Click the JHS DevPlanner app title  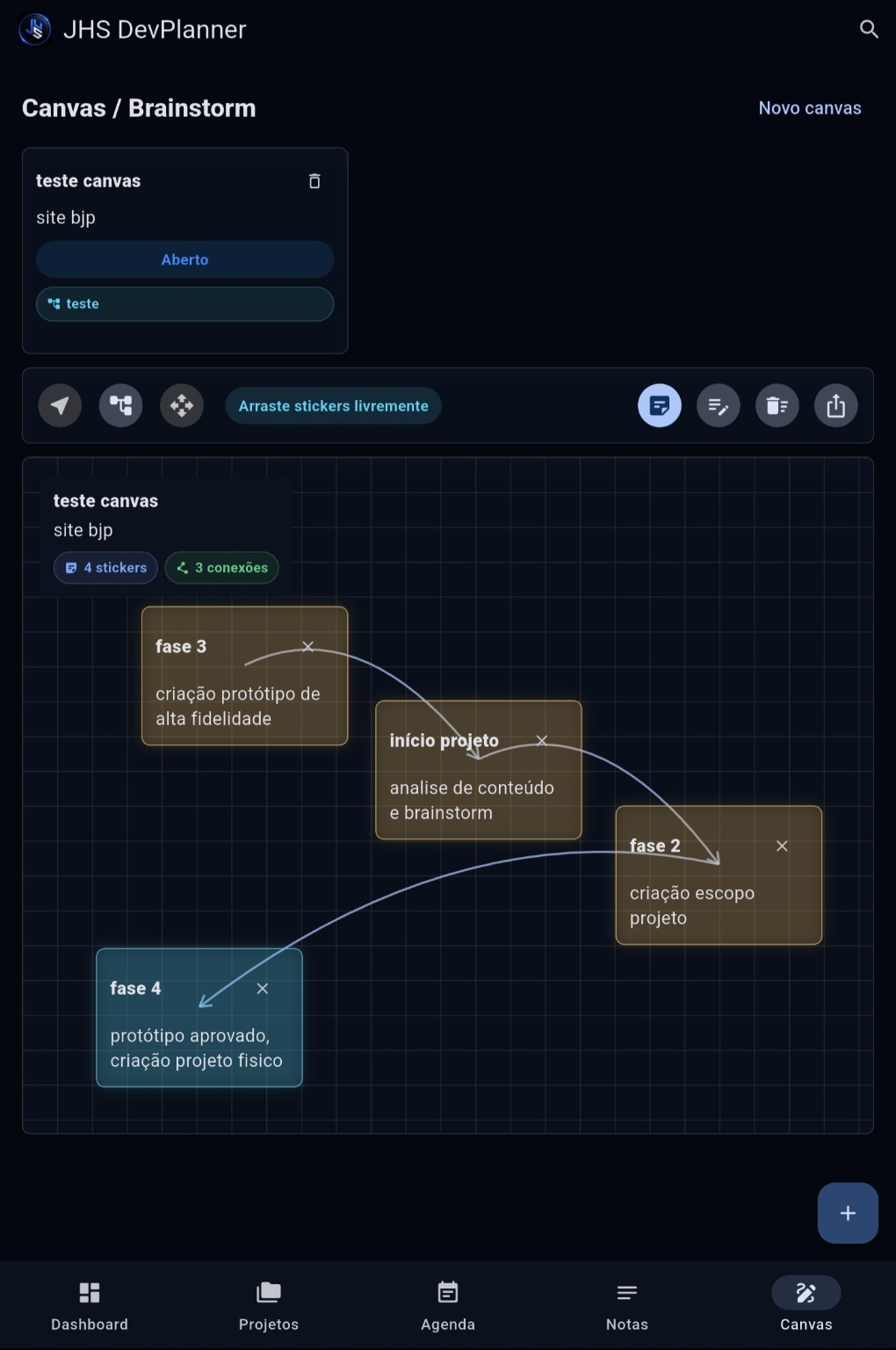(155, 30)
